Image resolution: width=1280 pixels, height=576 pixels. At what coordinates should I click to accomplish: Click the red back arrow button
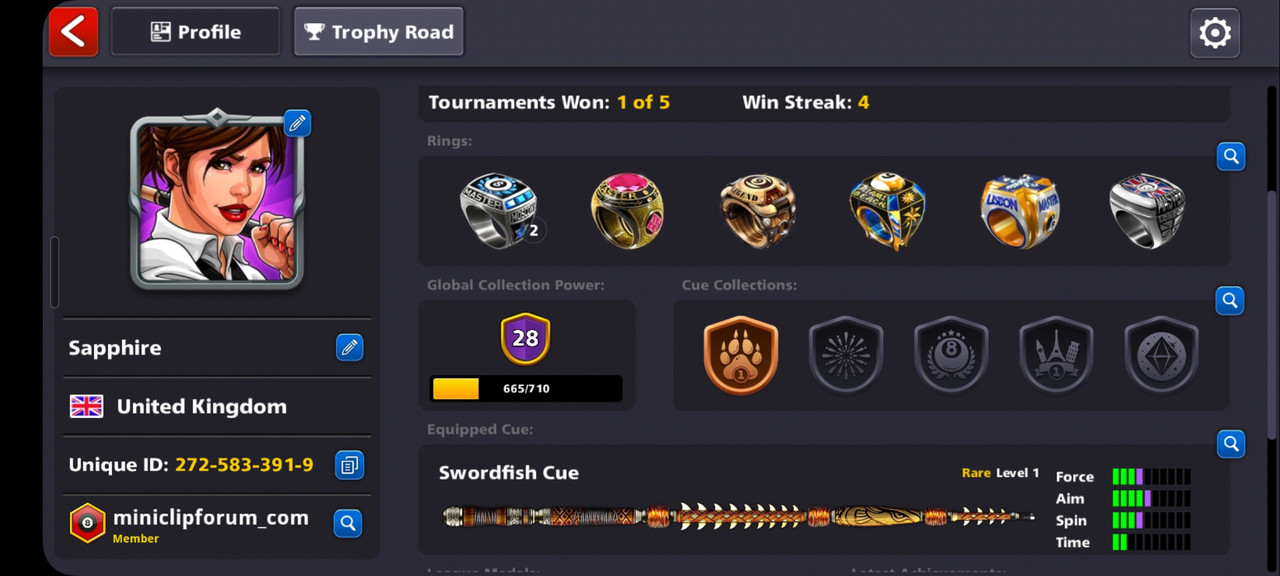73,32
